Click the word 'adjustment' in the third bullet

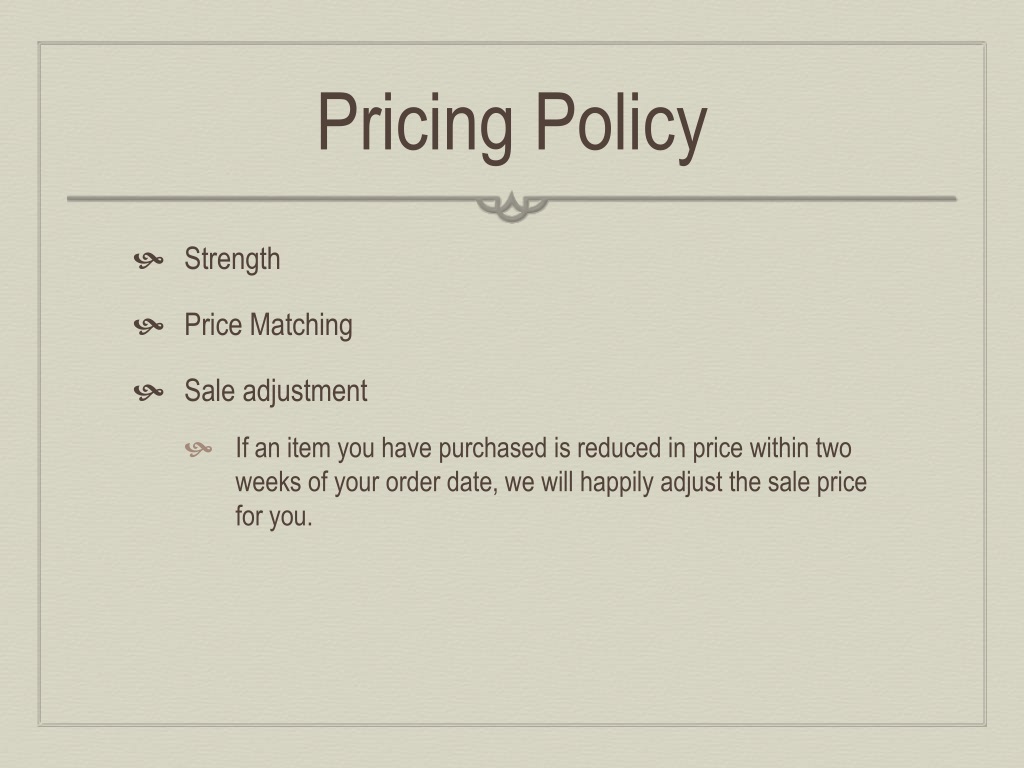click(304, 391)
